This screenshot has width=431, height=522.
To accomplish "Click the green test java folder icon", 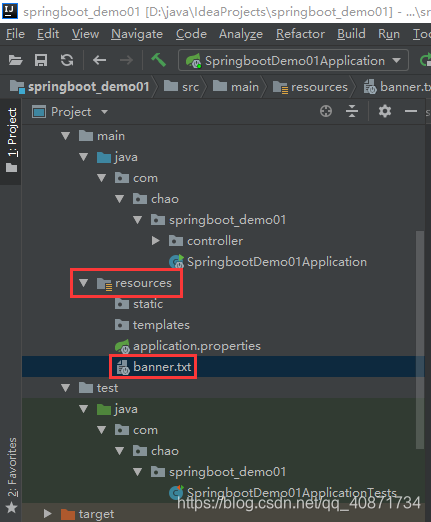I will (x=104, y=409).
